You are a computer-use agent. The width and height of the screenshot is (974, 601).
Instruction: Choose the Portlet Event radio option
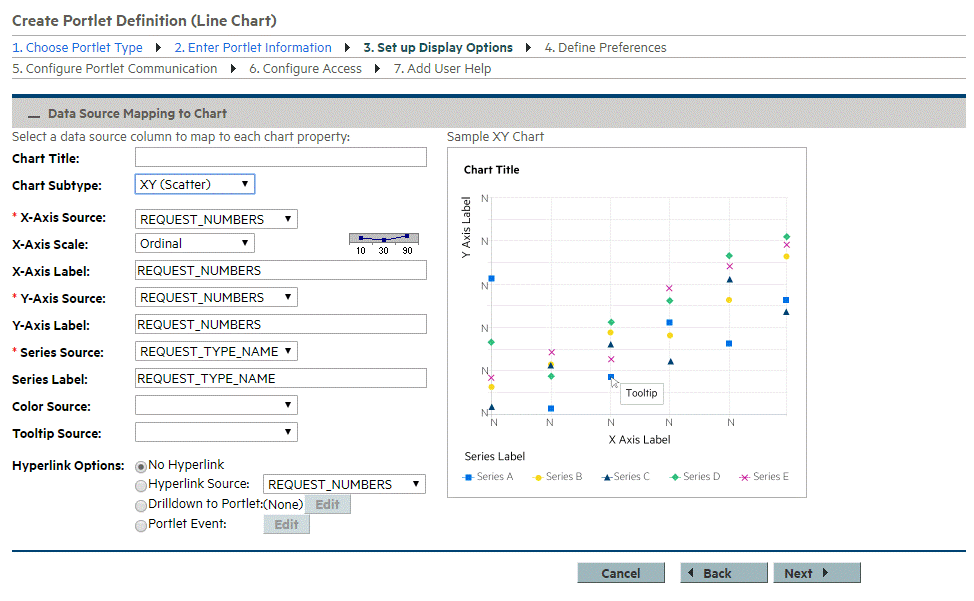coord(140,525)
